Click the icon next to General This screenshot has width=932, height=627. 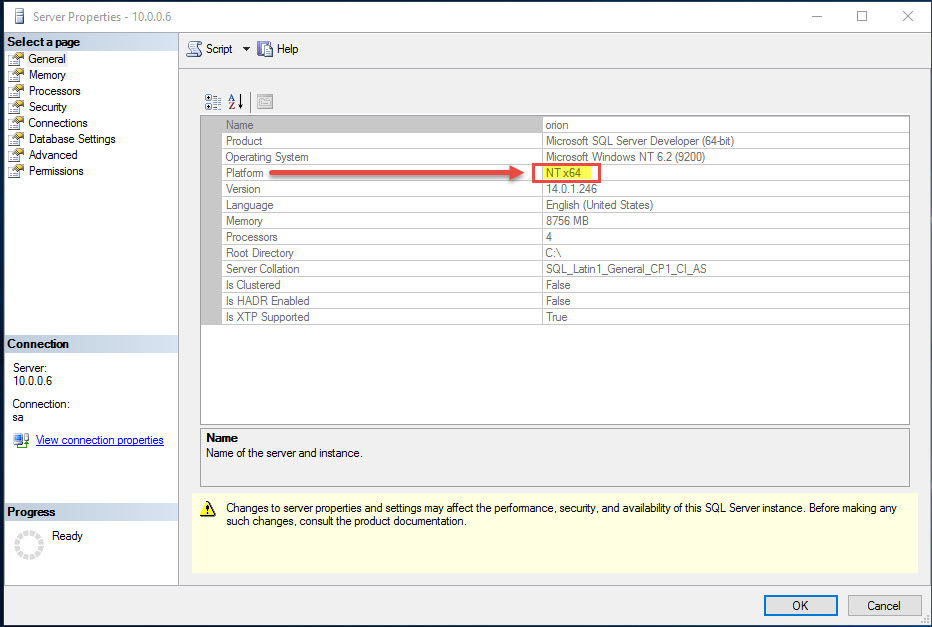point(16,59)
